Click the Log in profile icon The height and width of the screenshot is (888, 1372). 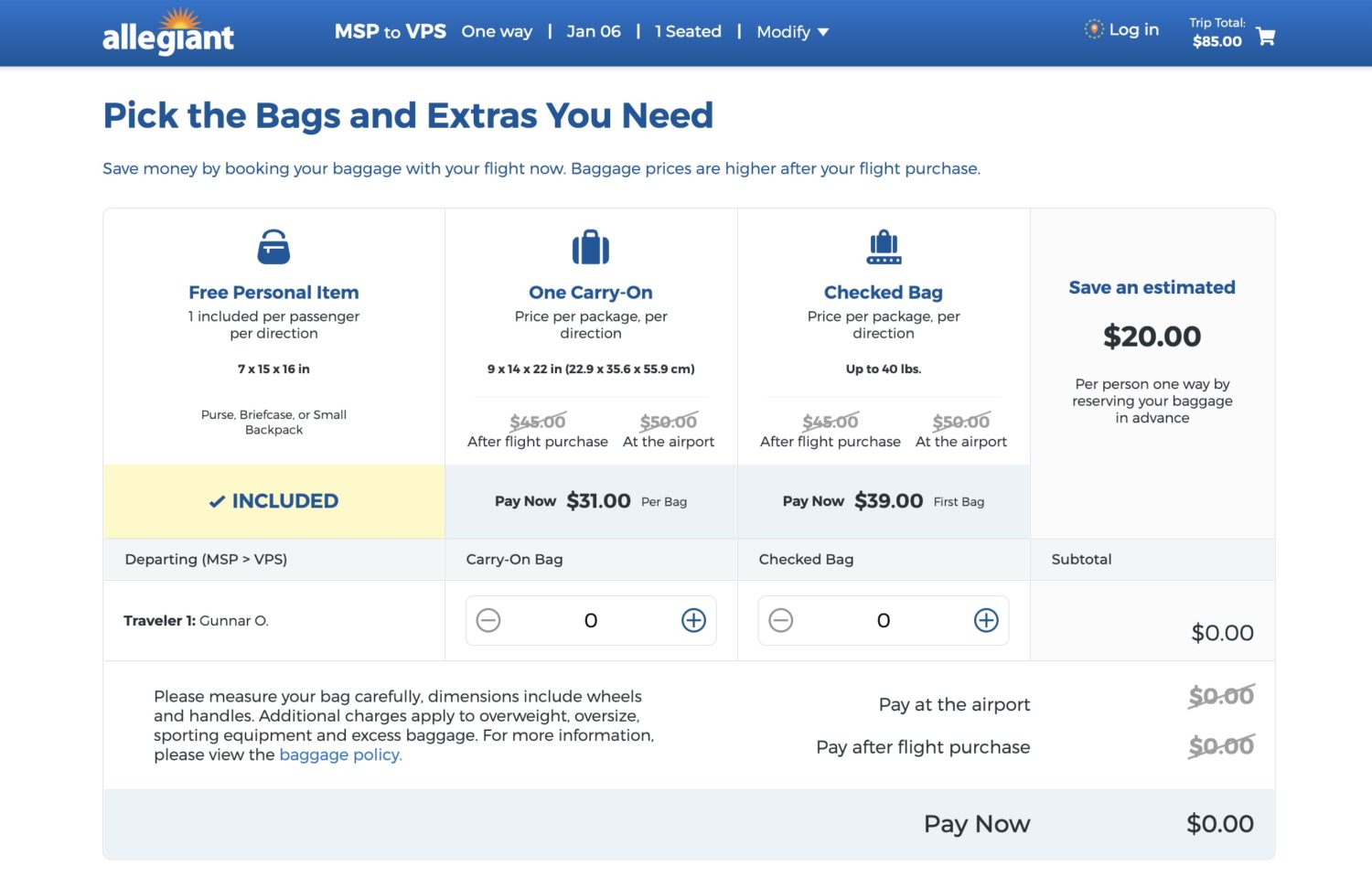point(1092,28)
